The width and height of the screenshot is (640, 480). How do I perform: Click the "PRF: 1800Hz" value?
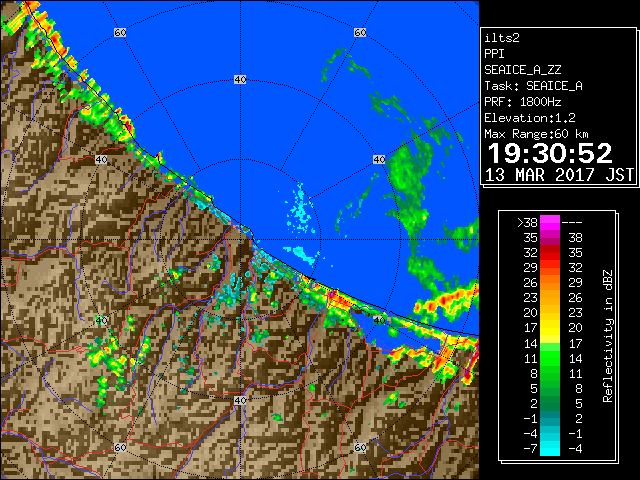523,102
